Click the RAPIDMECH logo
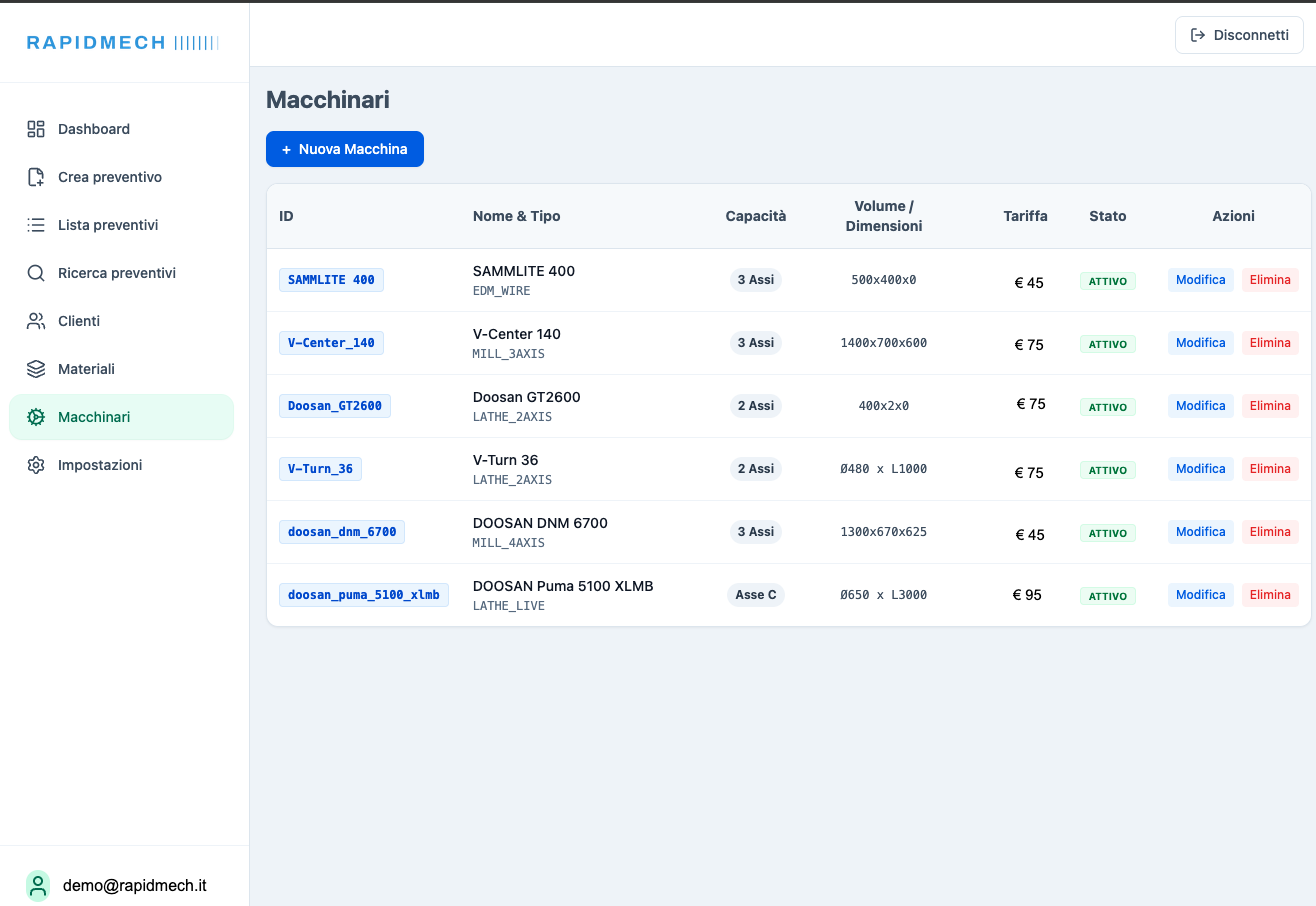 [x=122, y=42]
